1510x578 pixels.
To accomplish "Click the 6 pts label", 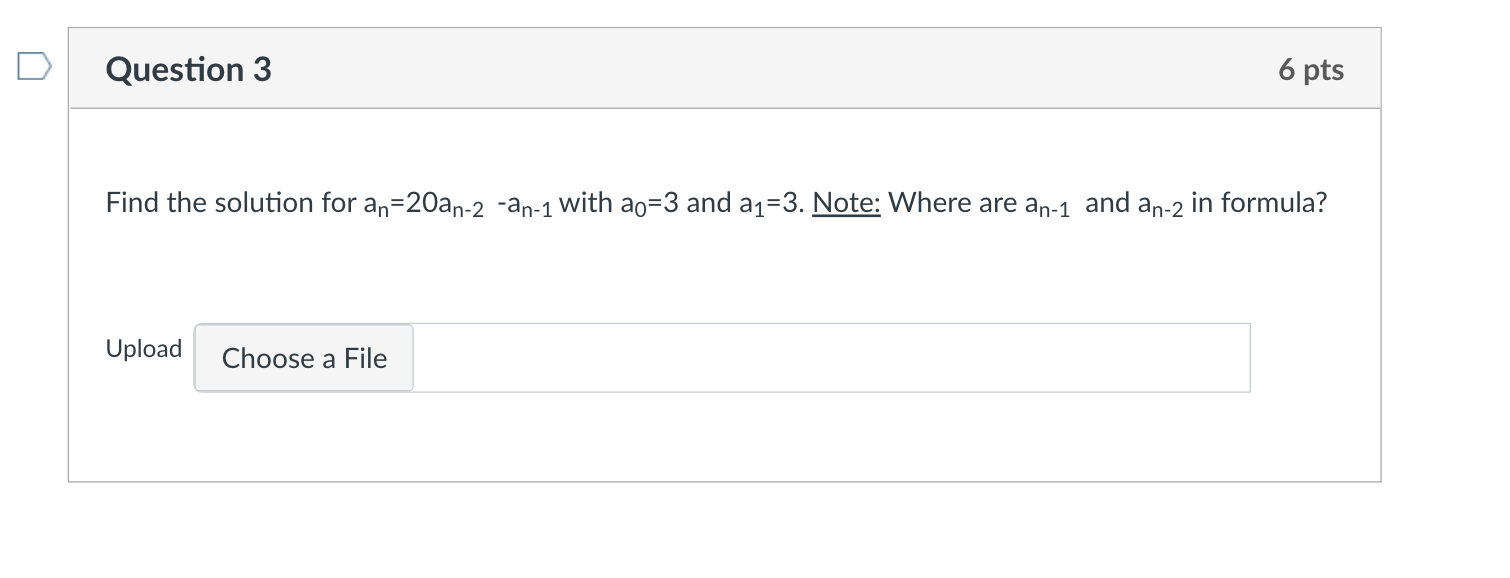I will coord(1311,69).
